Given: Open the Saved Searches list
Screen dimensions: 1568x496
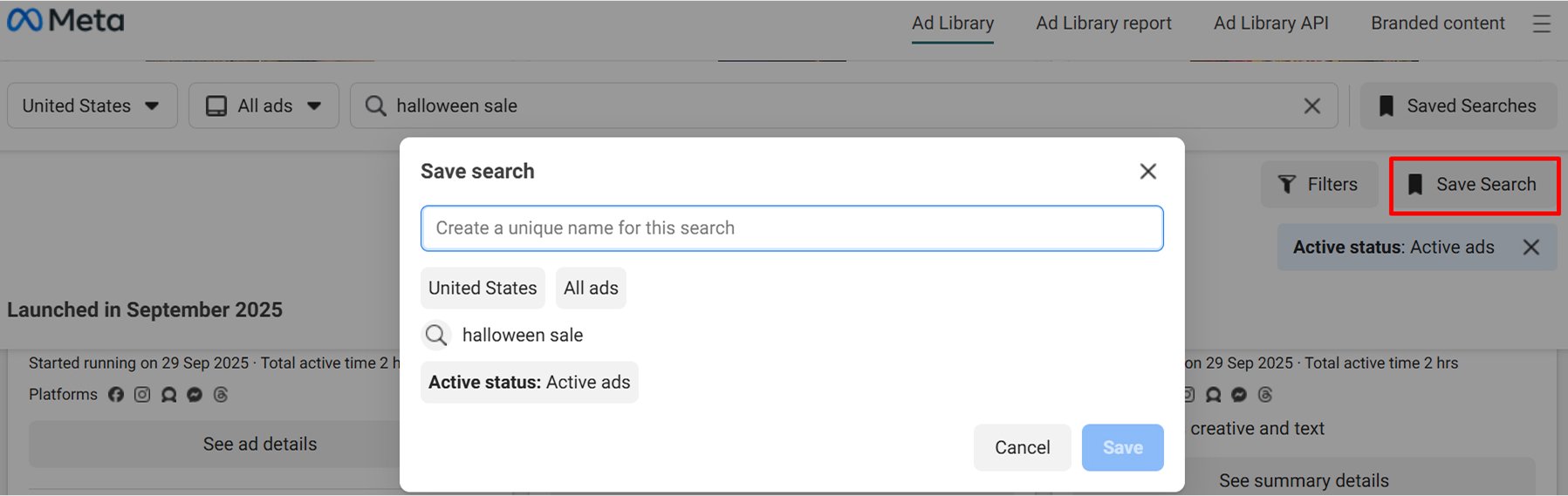Looking at the screenshot, I should pyautogui.click(x=1458, y=106).
